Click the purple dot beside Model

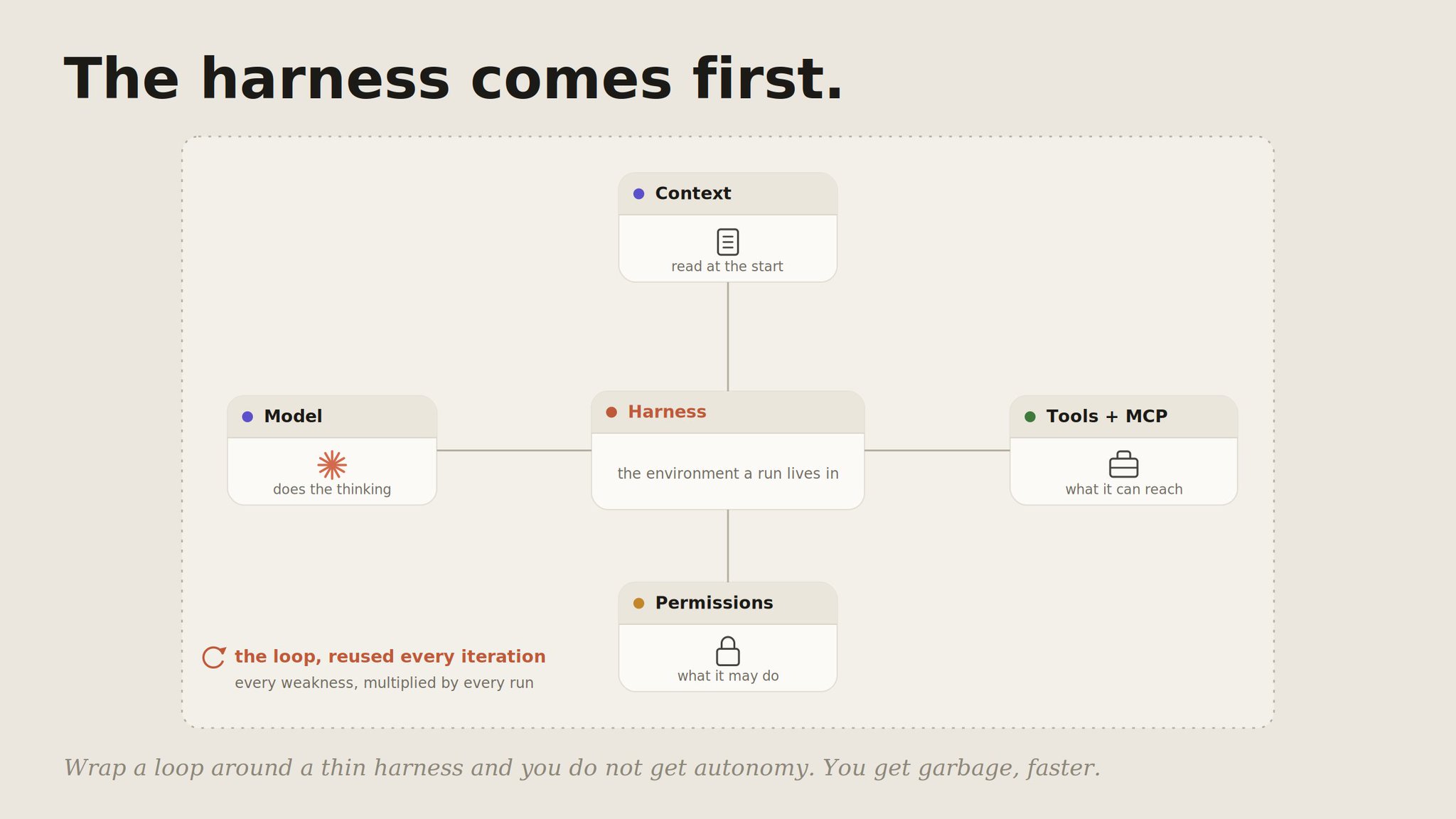(247, 417)
